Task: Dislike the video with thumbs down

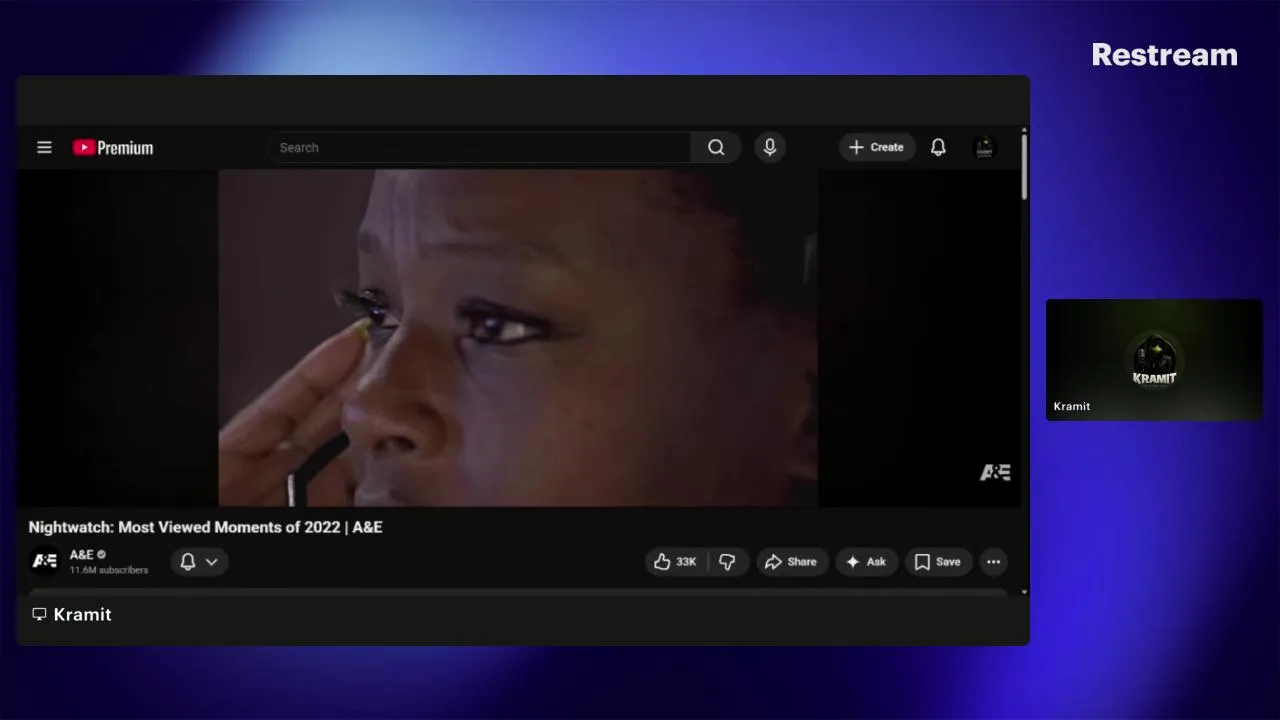Action: pos(727,562)
